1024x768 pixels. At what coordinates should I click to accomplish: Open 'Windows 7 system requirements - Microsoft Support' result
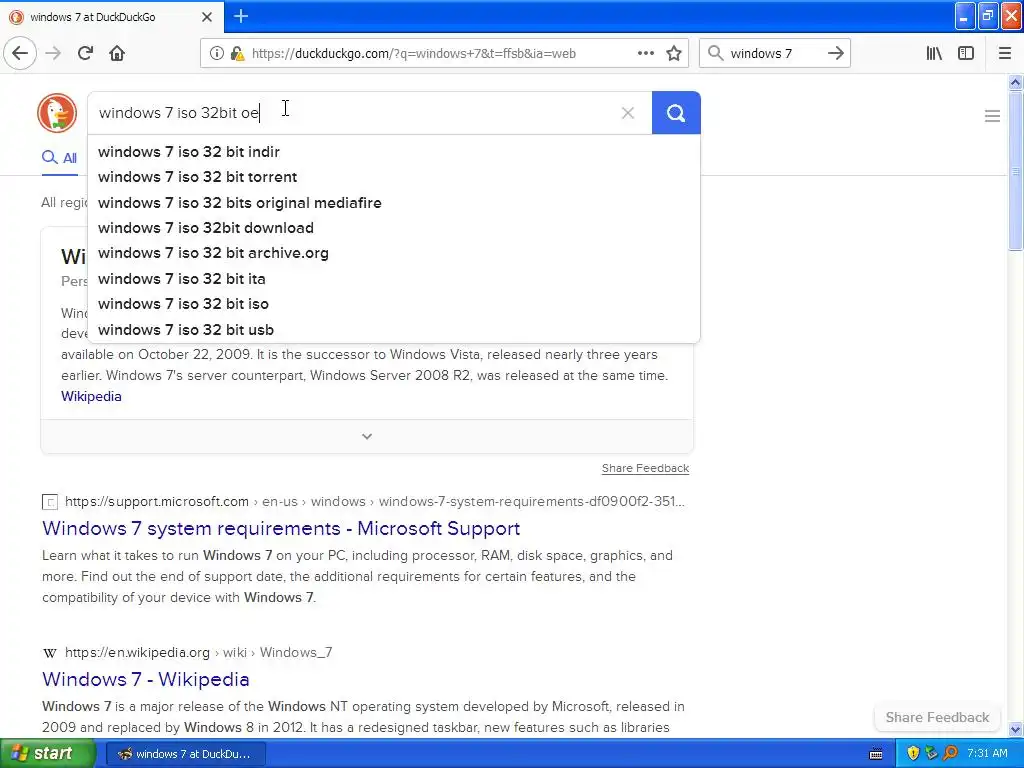(x=281, y=528)
